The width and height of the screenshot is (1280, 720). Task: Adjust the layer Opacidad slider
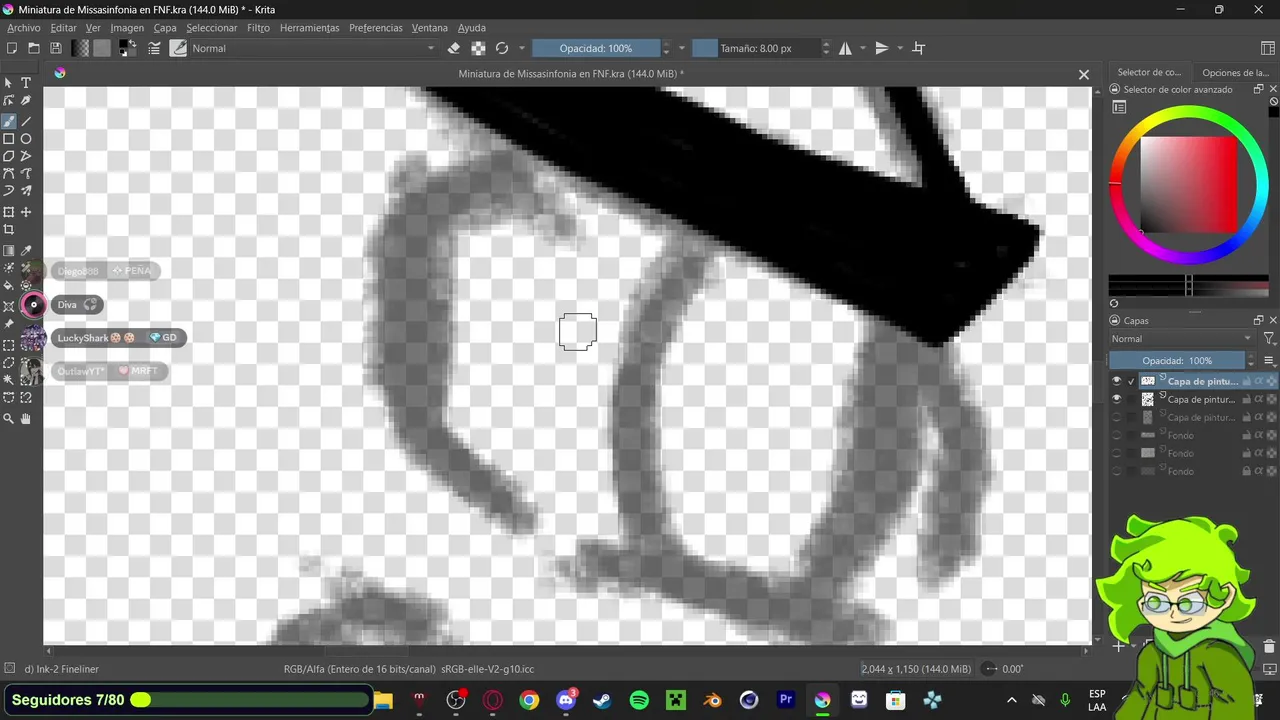coord(1178,361)
